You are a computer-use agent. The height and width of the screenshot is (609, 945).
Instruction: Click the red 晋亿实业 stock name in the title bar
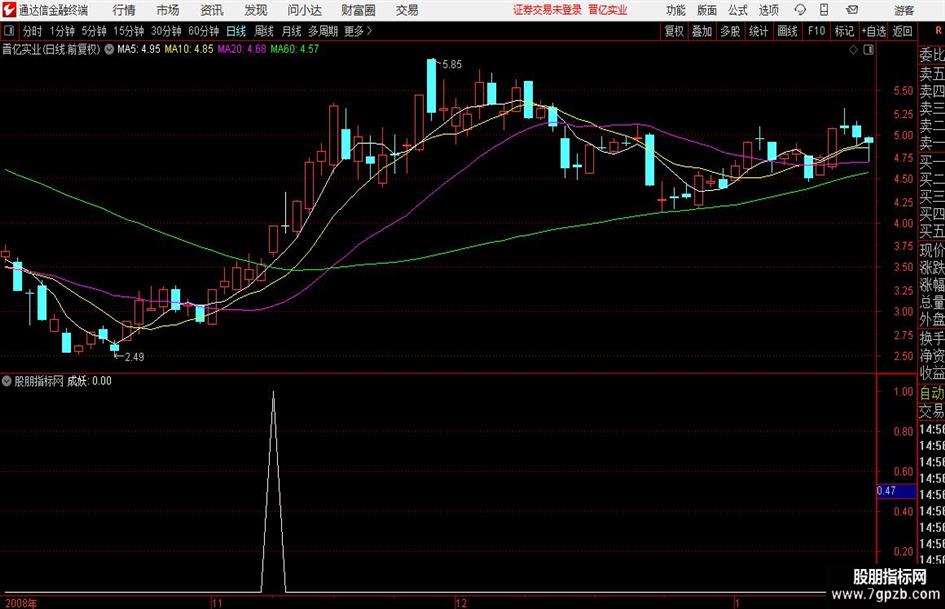click(x=608, y=10)
